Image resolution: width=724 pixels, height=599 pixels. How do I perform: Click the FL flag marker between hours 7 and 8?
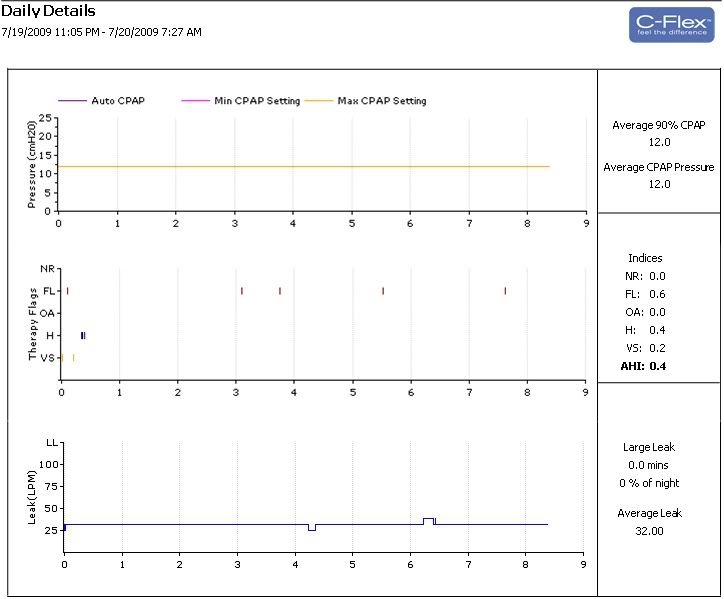pos(505,291)
